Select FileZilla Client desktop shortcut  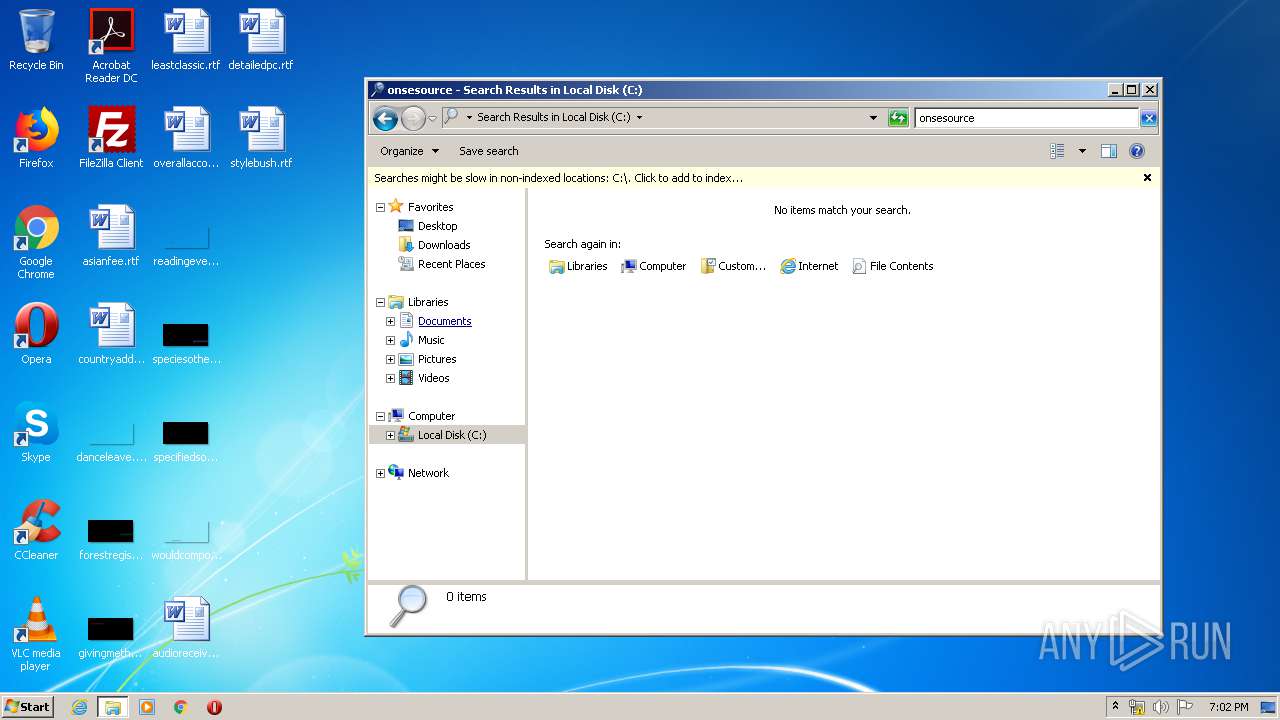pyautogui.click(x=111, y=138)
